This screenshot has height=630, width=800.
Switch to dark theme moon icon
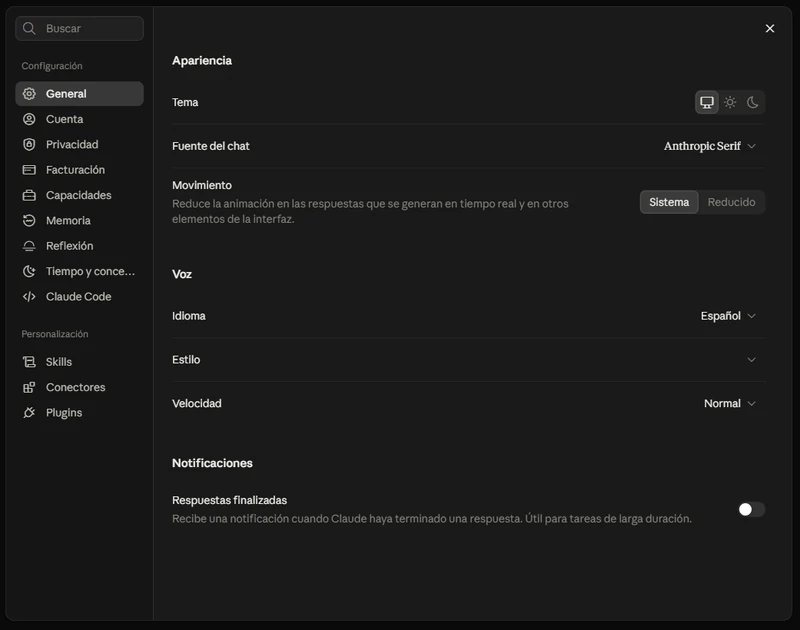coord(753,103)
